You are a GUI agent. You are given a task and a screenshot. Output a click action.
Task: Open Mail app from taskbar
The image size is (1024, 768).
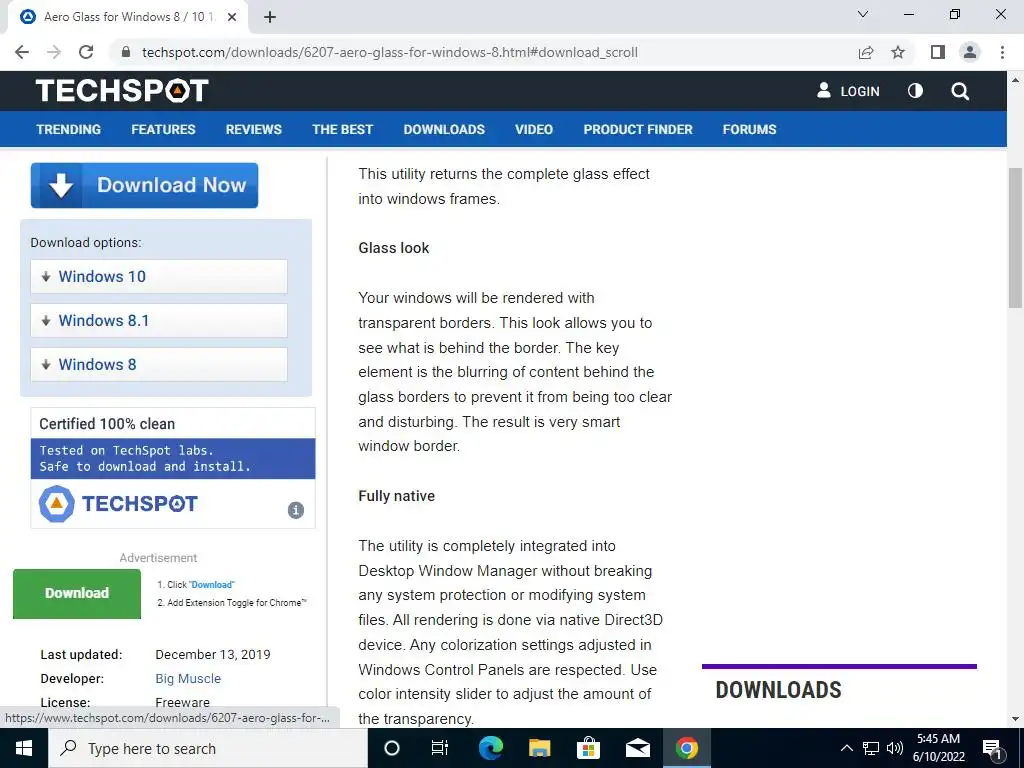(637, 748)
